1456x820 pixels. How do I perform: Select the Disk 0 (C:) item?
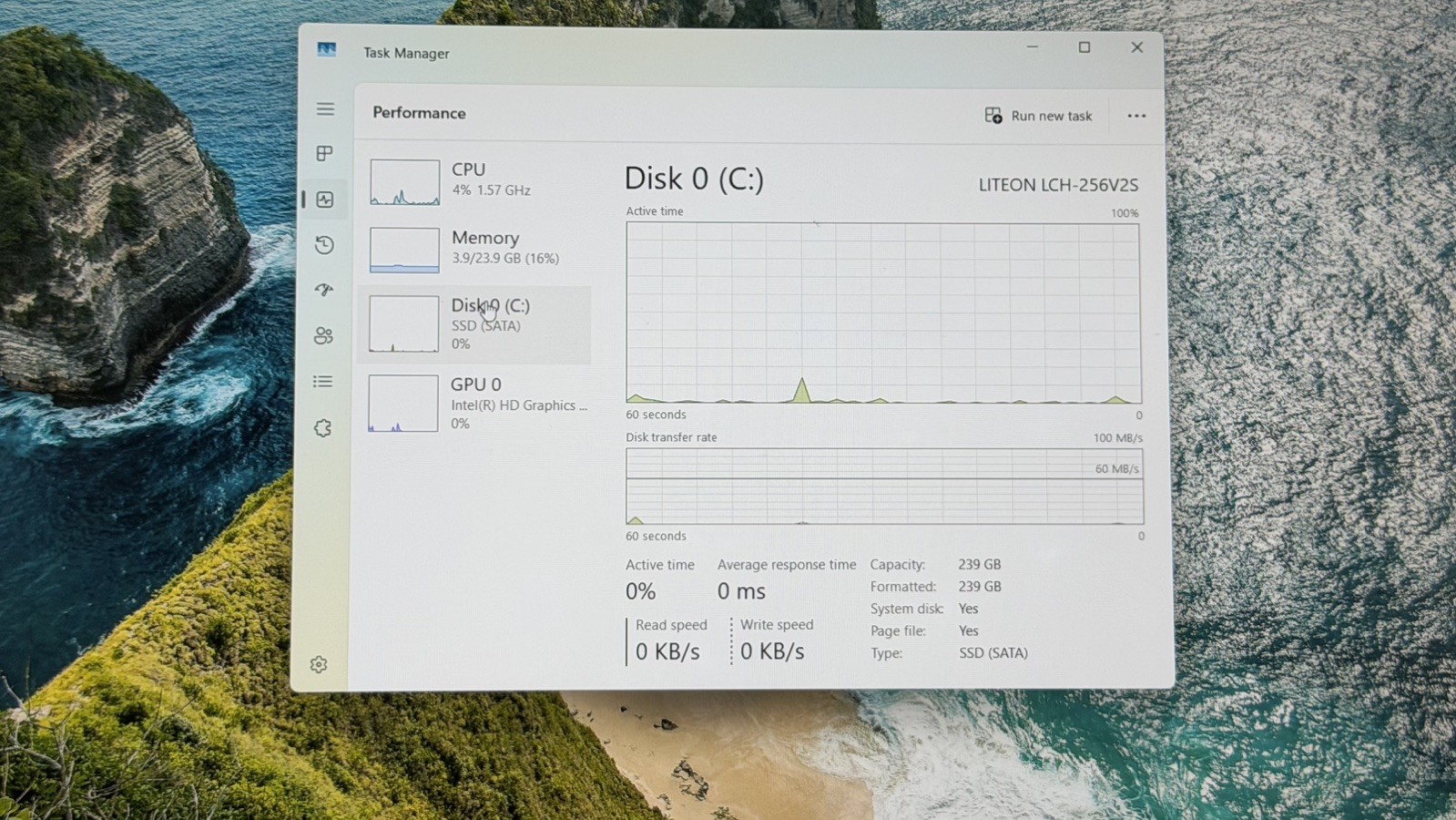[x=474, y=324]
